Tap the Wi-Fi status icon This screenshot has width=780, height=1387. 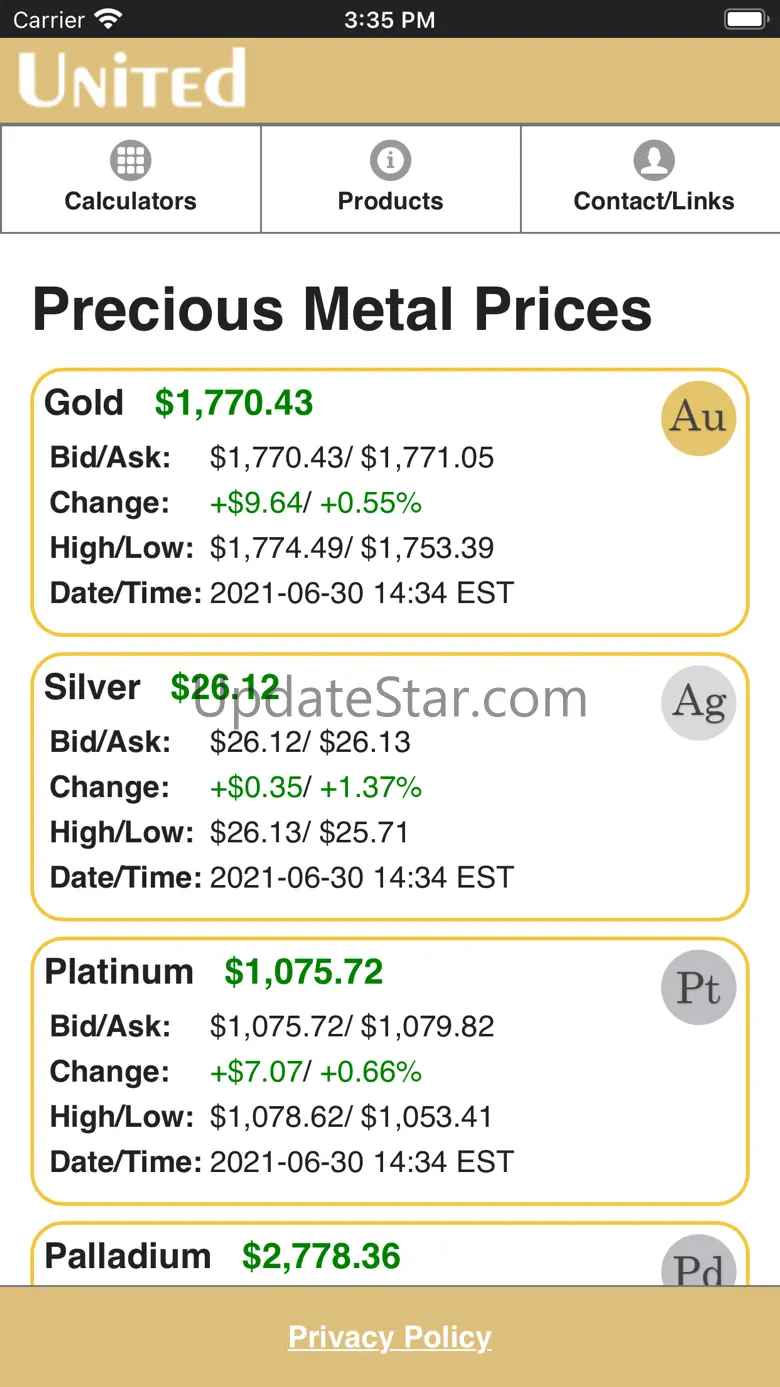(x=107, y=19)
